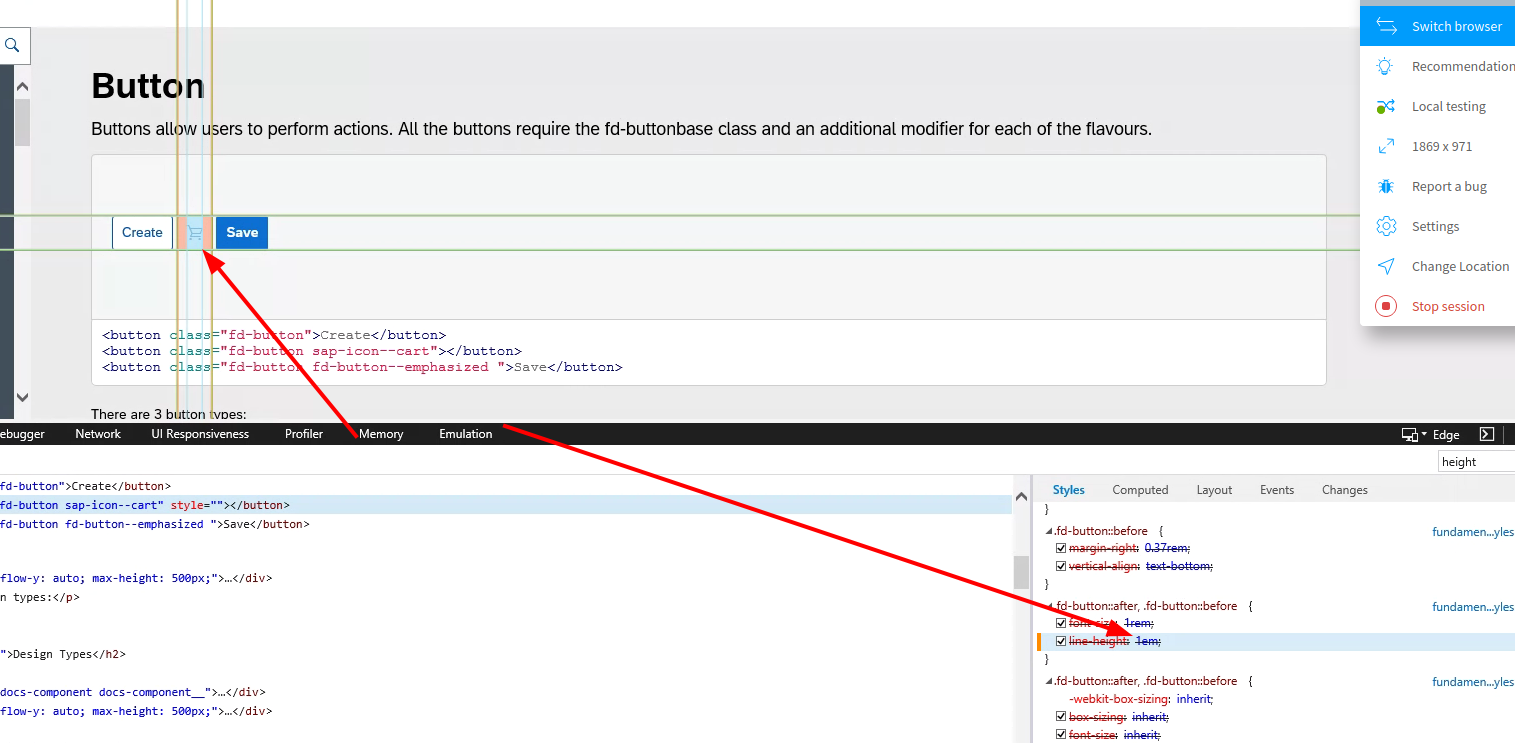Click the Report a bug icon
The height and width of the screenshot is (743, 1515).
(1386, 186)
